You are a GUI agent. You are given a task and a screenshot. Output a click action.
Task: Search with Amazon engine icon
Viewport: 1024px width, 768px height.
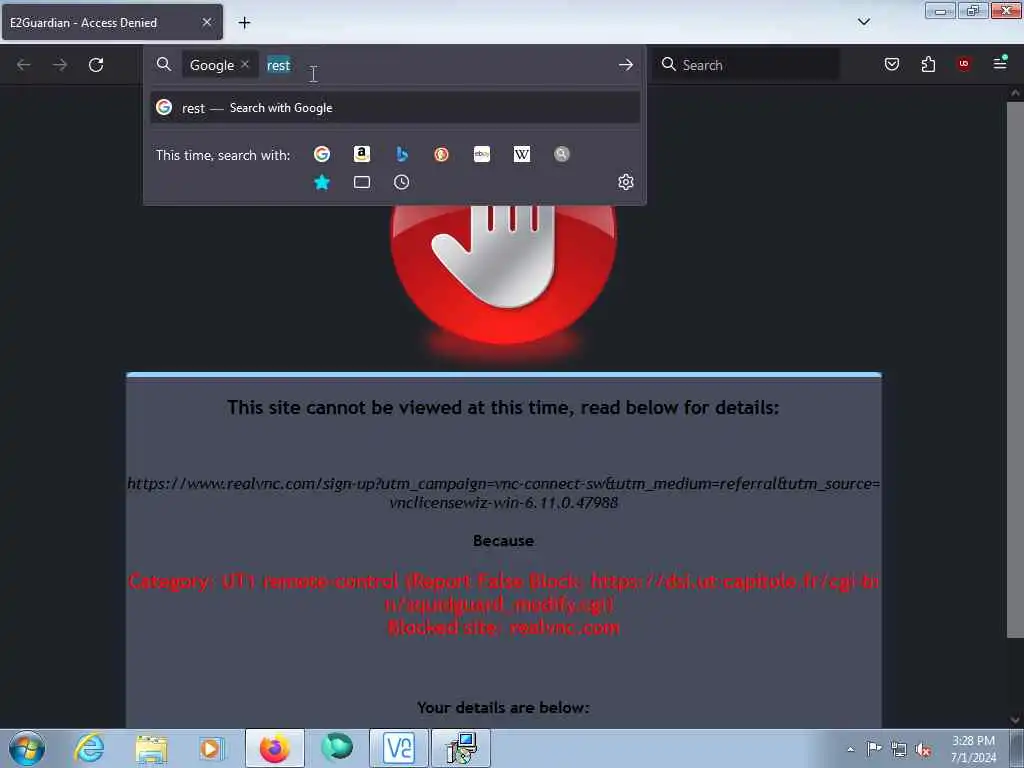pyautogui.click(x=362, y=154)
